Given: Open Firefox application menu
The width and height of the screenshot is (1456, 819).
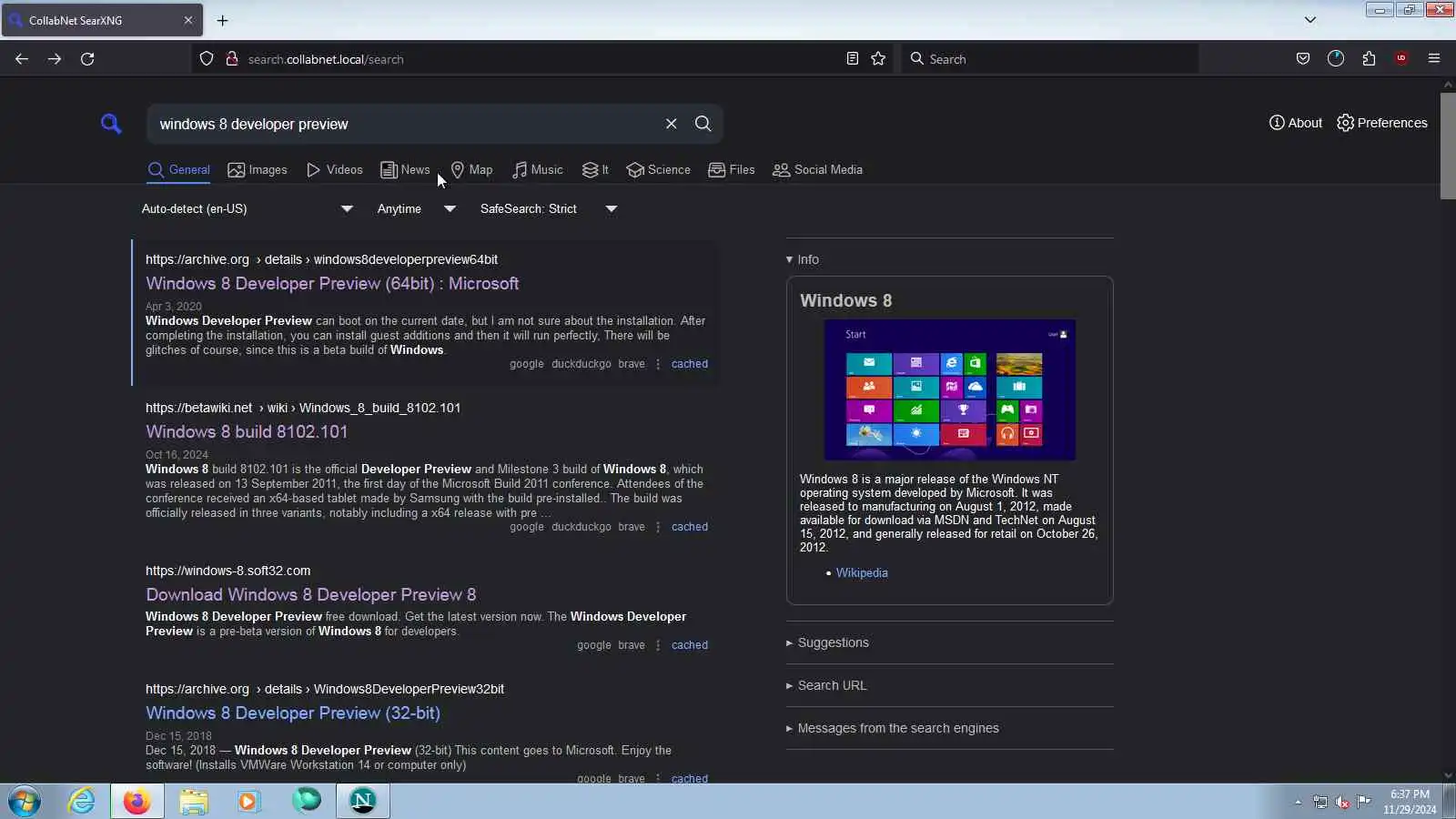Looking at the screenshot, I should pos(1434,59).
